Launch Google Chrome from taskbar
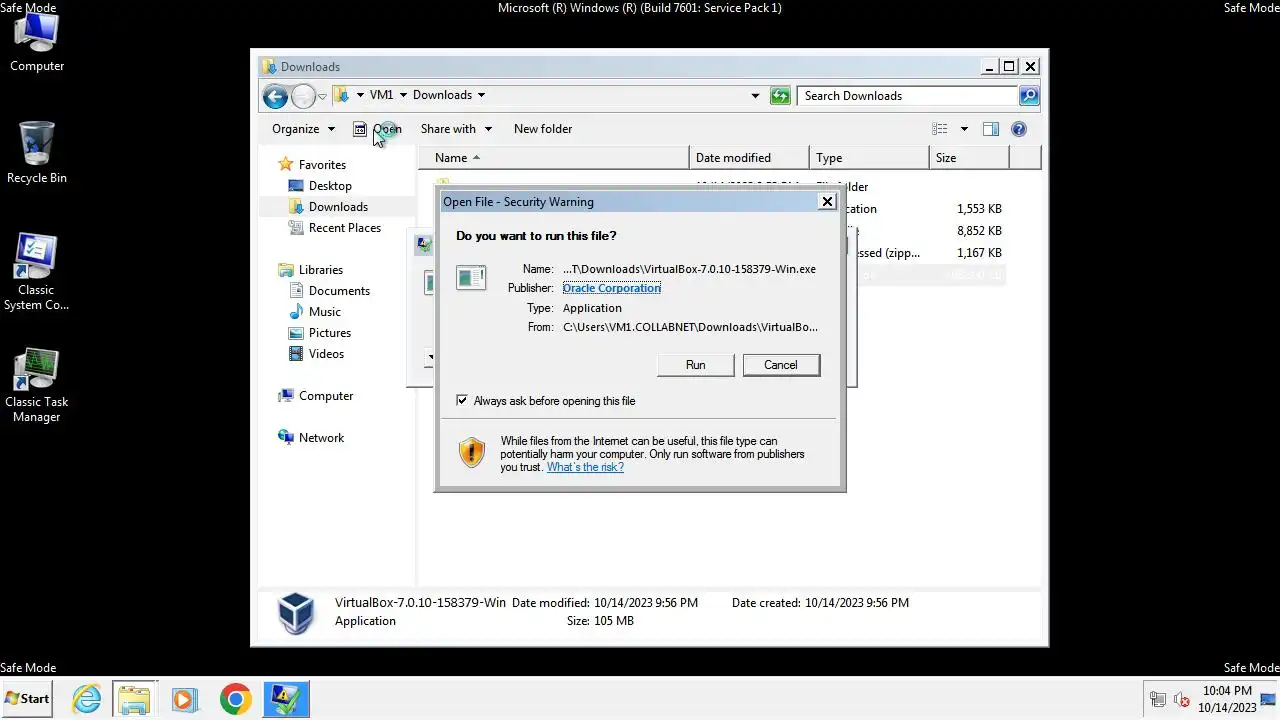This screenshot has height=720, width=1280. (x=235, y=699)
